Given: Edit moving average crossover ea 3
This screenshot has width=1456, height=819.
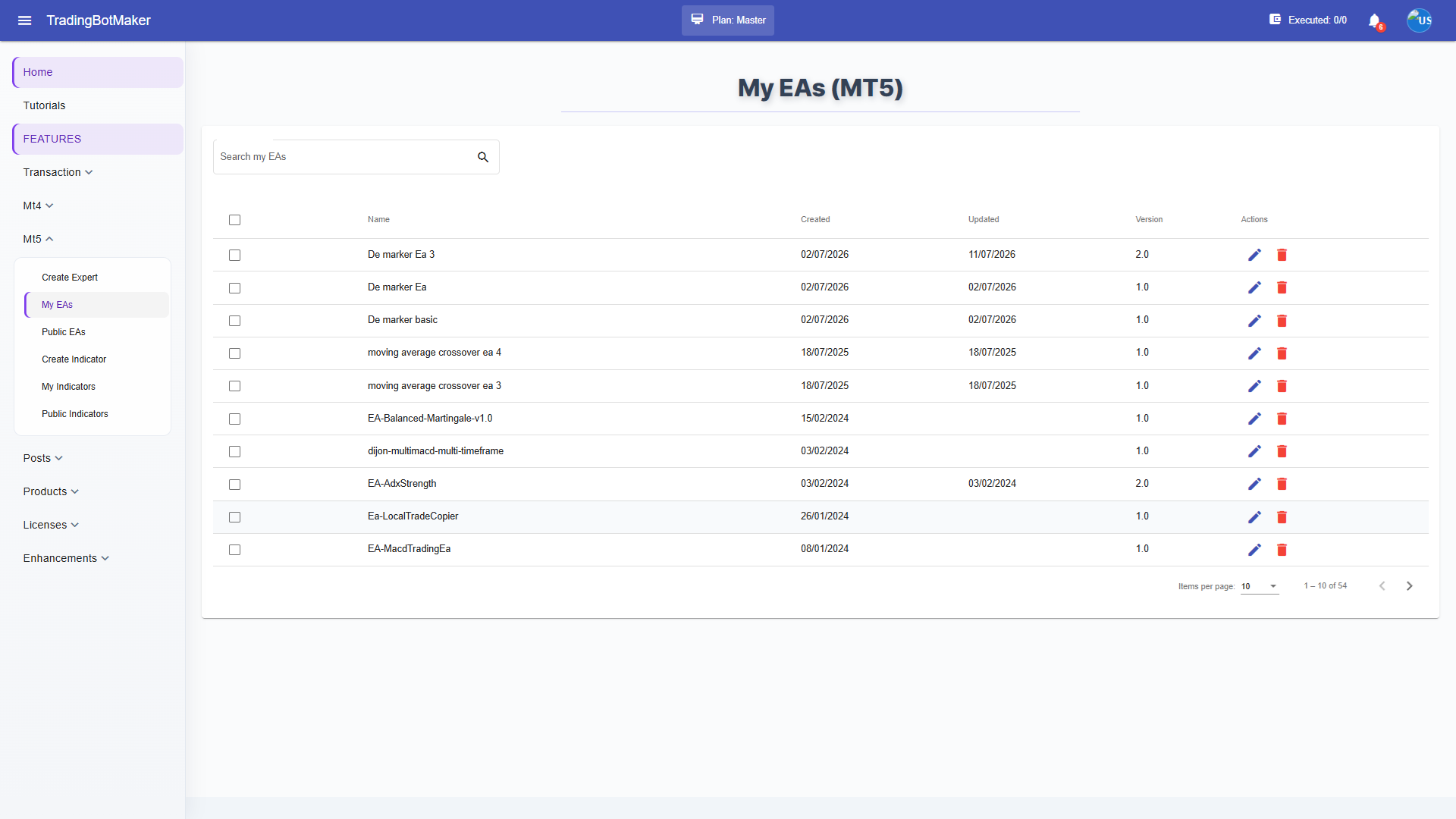Looking at the screenshot, I should click(x=1254, y=386).
